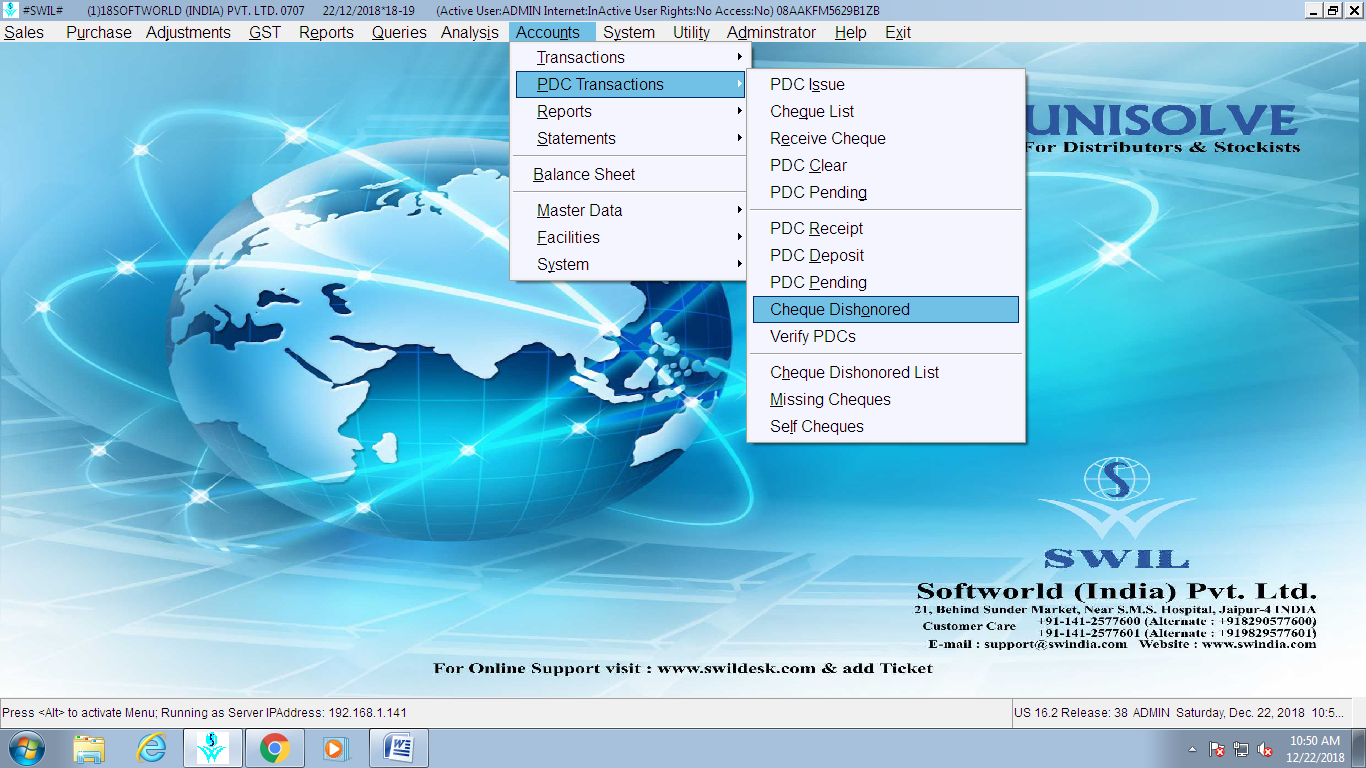Click the SWIL application title bar icon
The height and width of the screenshot is (768, 1366).
(10, 10)
